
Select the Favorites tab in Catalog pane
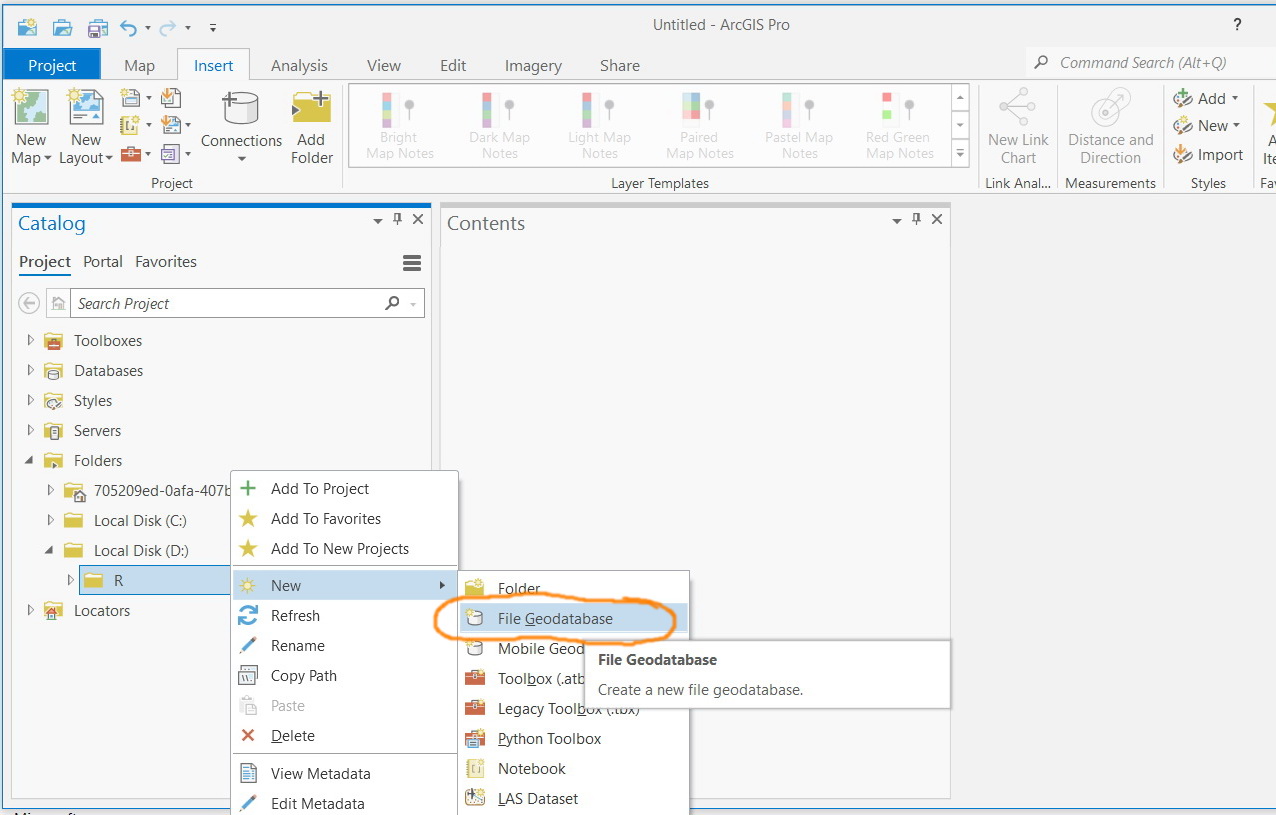[x=166, y=261]
